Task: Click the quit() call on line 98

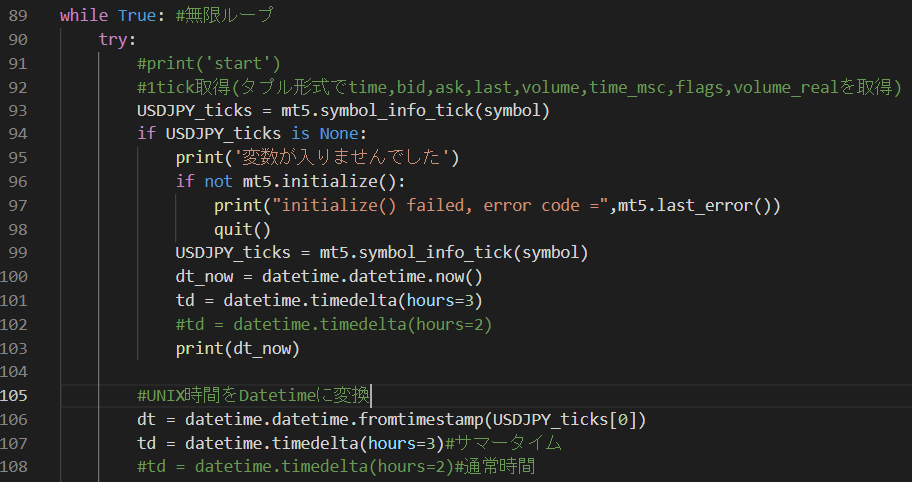Action: (243, 229)
